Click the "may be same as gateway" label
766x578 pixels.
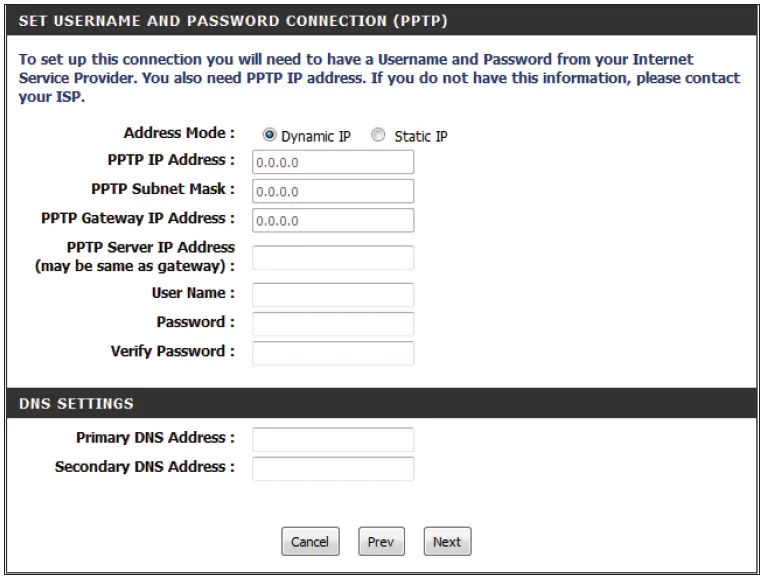point(135,266)
